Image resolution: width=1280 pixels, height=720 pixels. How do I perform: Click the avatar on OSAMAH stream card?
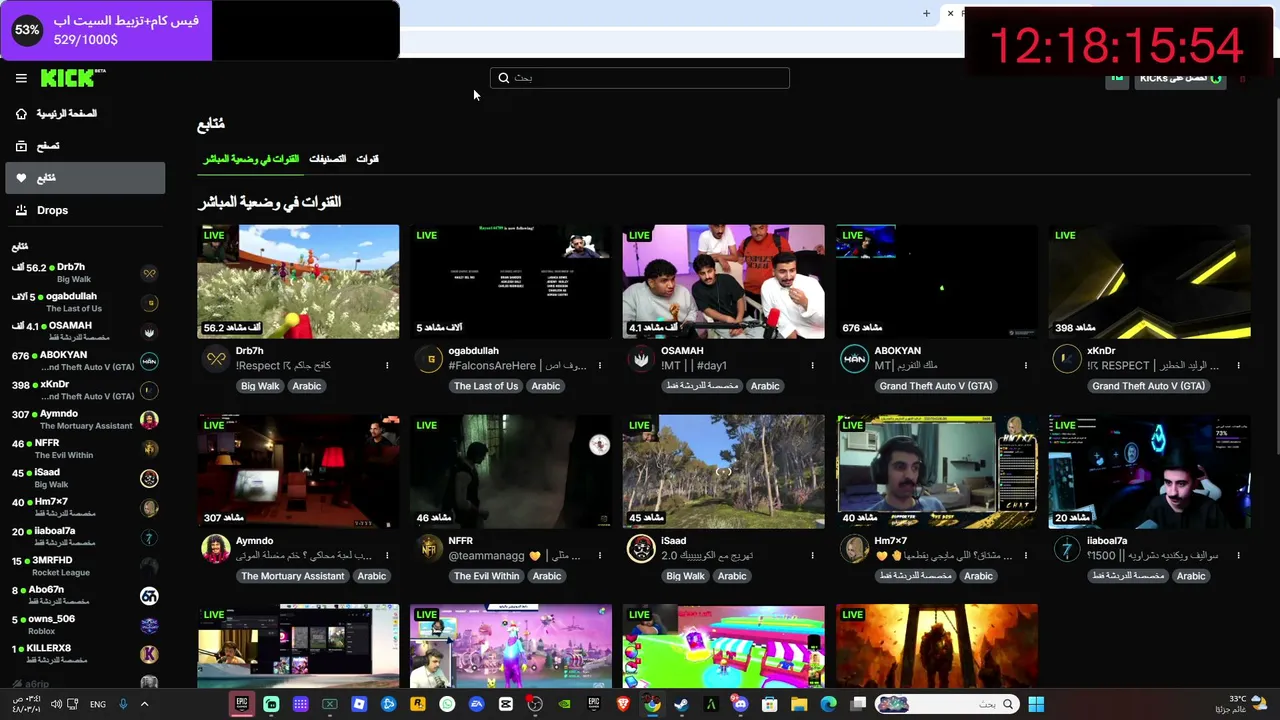(641, 359)
